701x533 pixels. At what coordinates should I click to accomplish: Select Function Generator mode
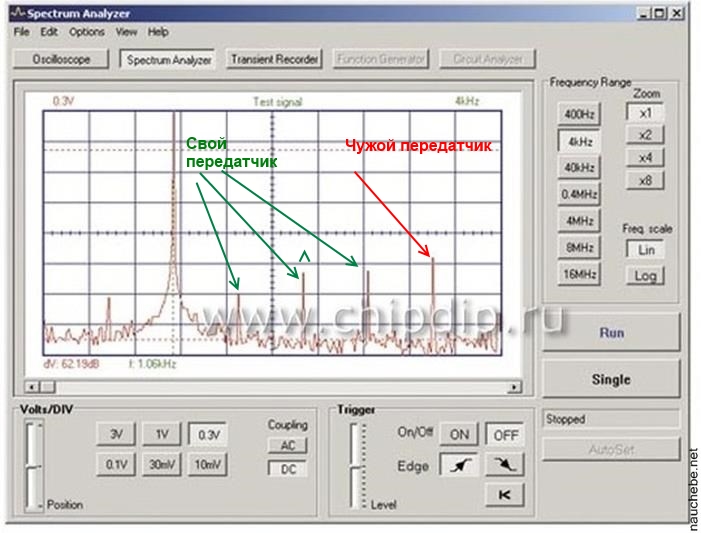[x=380, y=59]
